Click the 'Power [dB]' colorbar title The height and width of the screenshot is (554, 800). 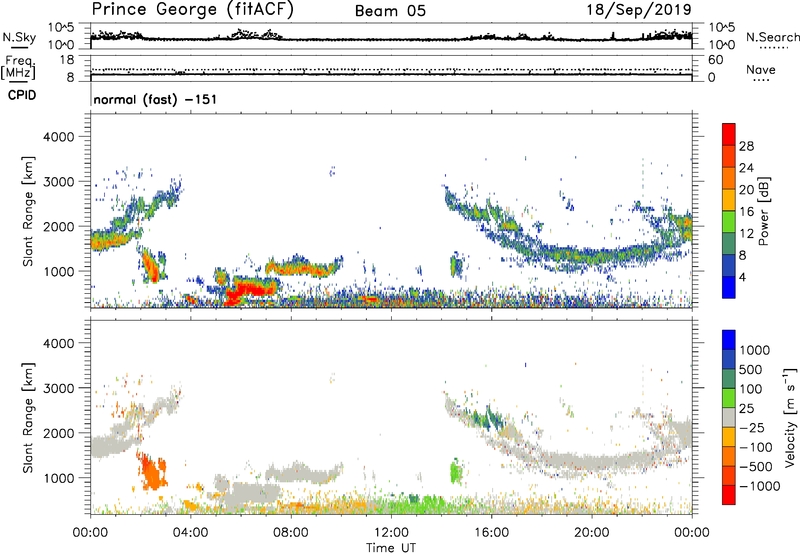(763, 211)
